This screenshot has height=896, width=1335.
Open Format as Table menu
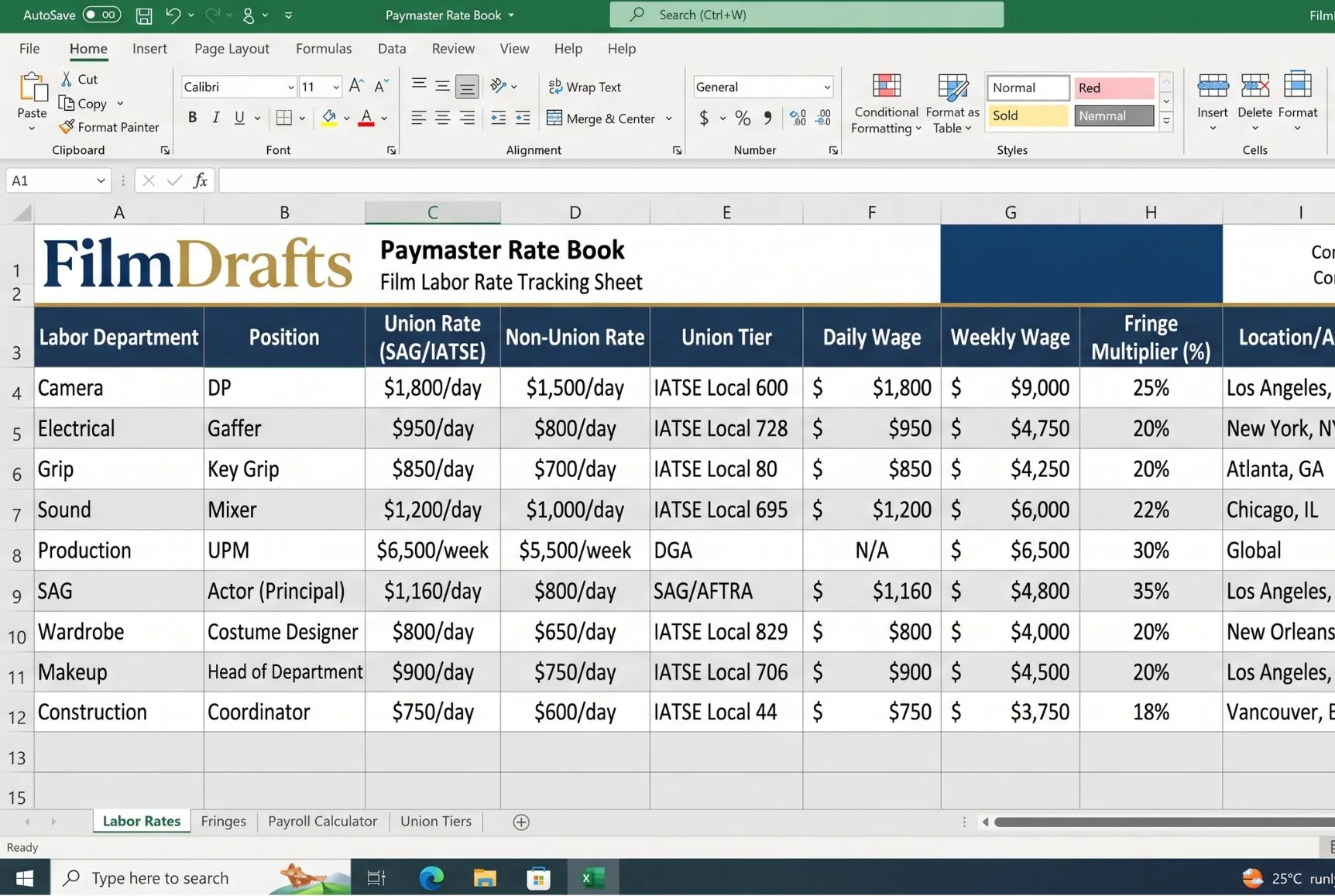(952, 103)
